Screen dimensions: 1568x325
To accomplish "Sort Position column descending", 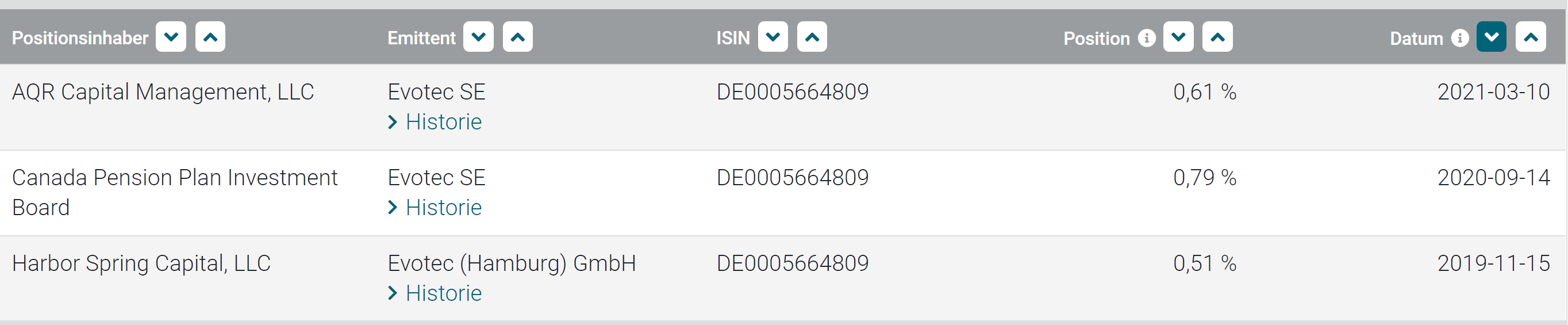I will (1178, 37).
